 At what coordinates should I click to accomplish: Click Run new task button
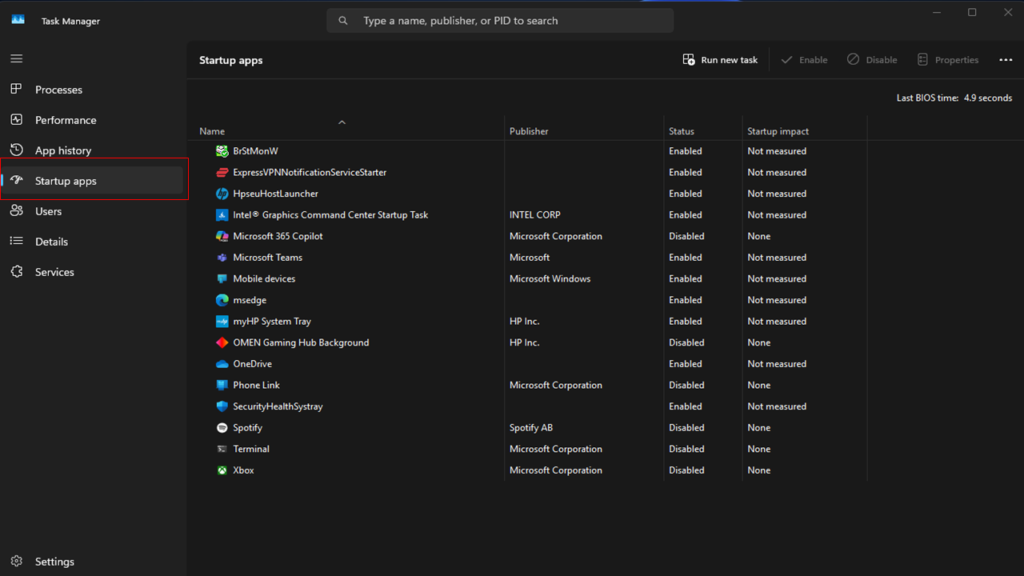click(720, 60)
